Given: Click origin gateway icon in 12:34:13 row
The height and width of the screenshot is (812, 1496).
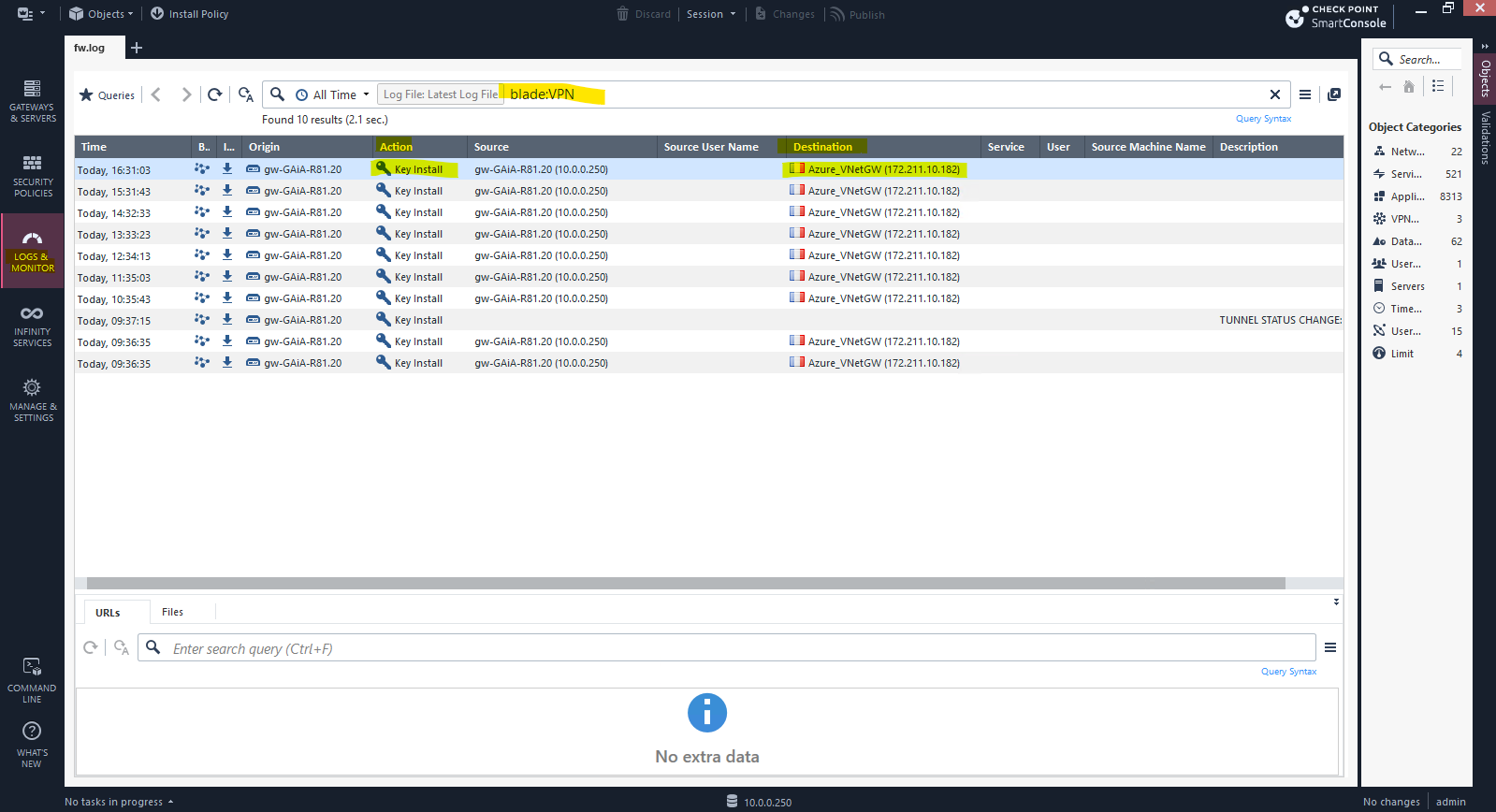Looking at the screenshot, I should coord(253,255).
